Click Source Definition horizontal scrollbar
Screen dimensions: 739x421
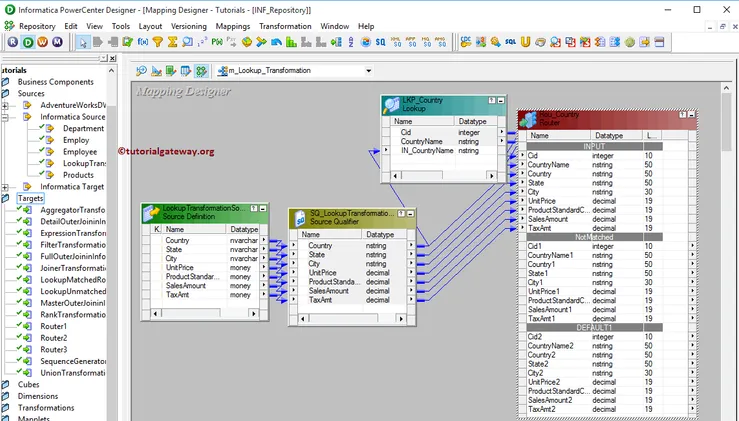[x=205, y=314]
